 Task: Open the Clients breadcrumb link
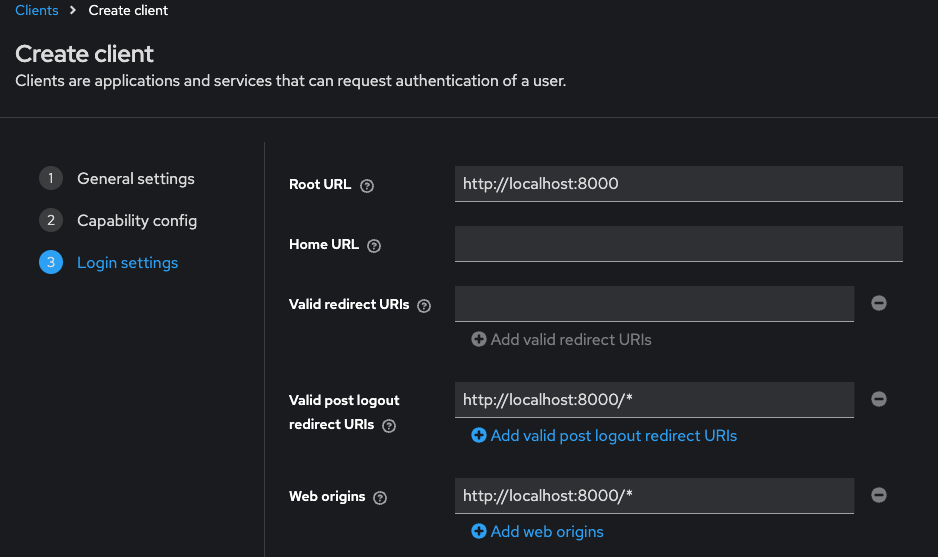[x=37, y=10]
